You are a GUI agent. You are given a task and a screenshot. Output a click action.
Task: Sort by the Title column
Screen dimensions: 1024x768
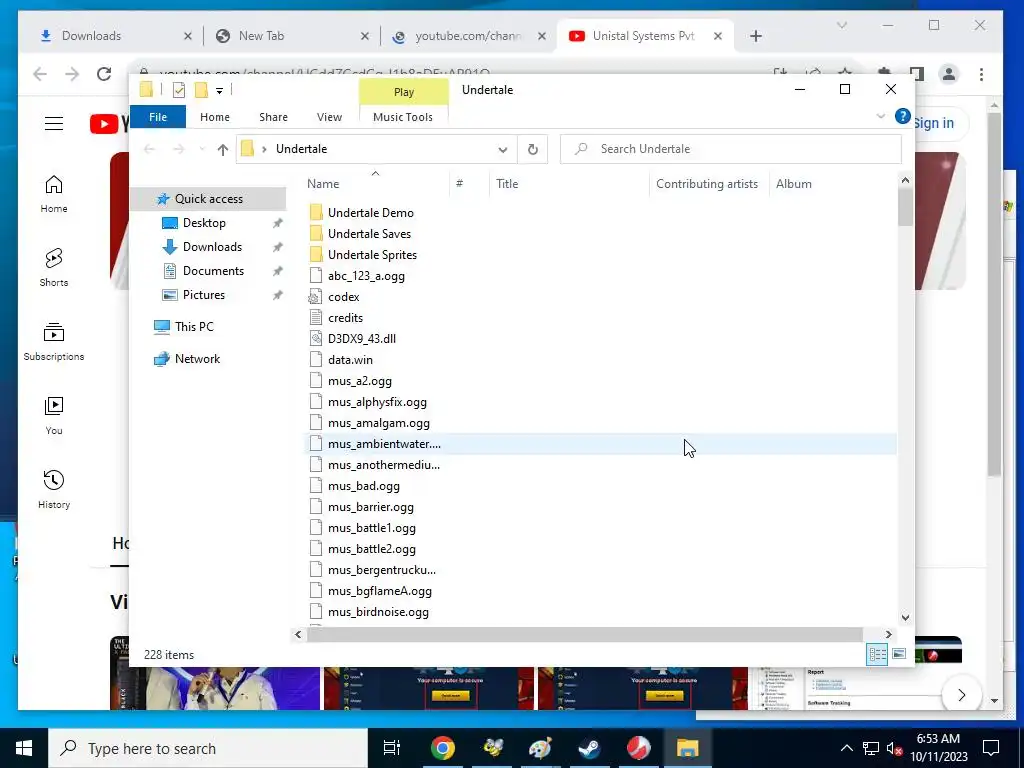(x=569, y=184)
